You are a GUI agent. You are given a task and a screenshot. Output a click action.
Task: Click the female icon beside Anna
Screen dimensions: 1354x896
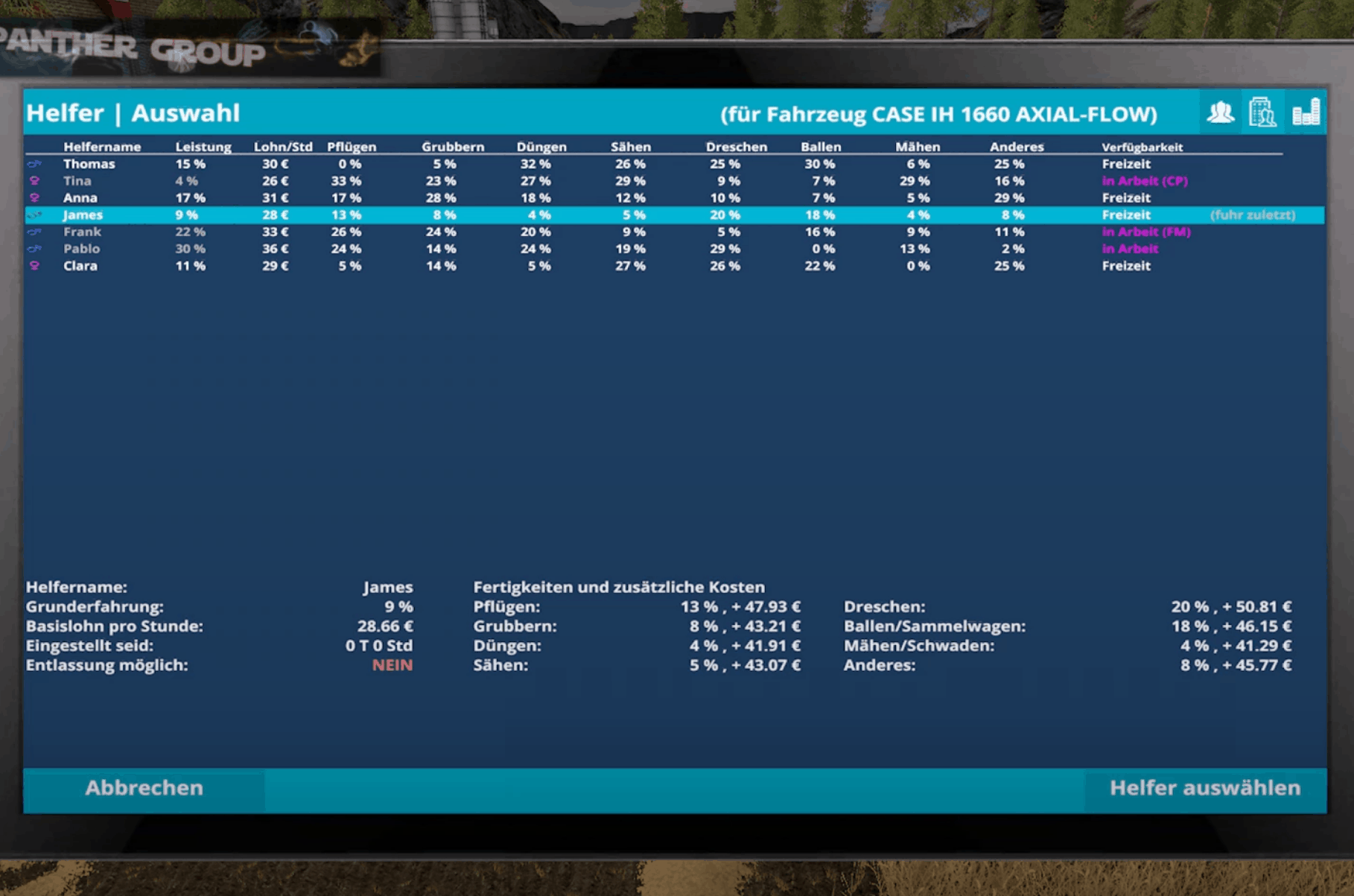tap(34, 198)
